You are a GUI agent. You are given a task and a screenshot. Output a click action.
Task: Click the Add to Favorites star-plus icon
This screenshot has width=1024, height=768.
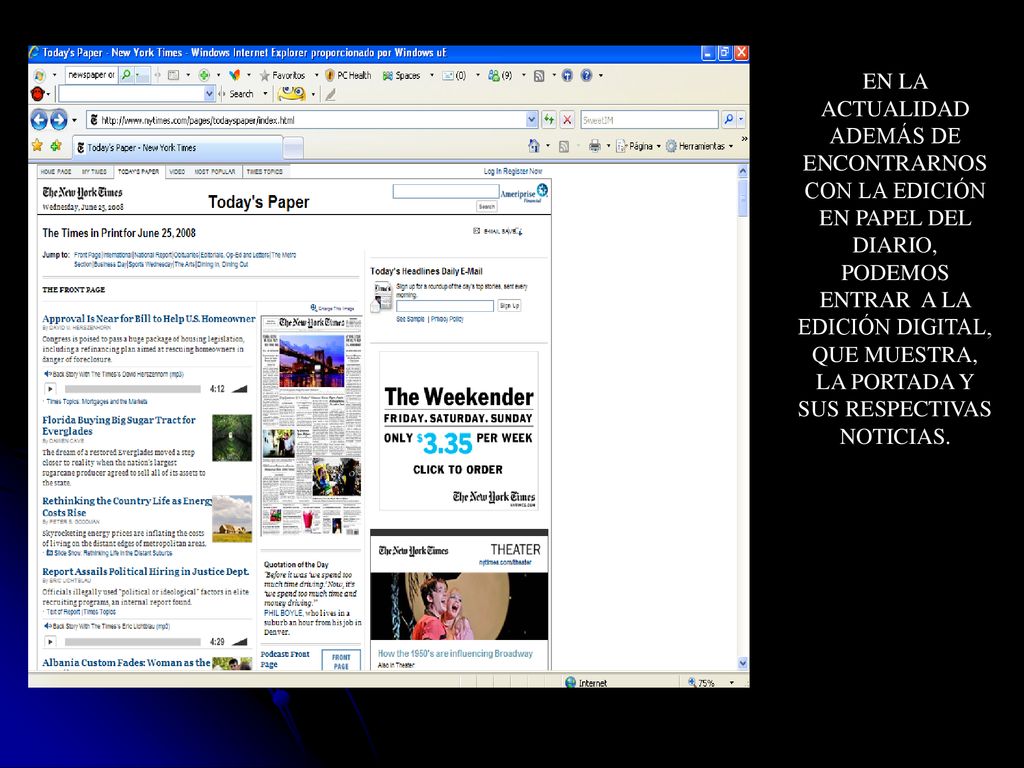[56, 146]
